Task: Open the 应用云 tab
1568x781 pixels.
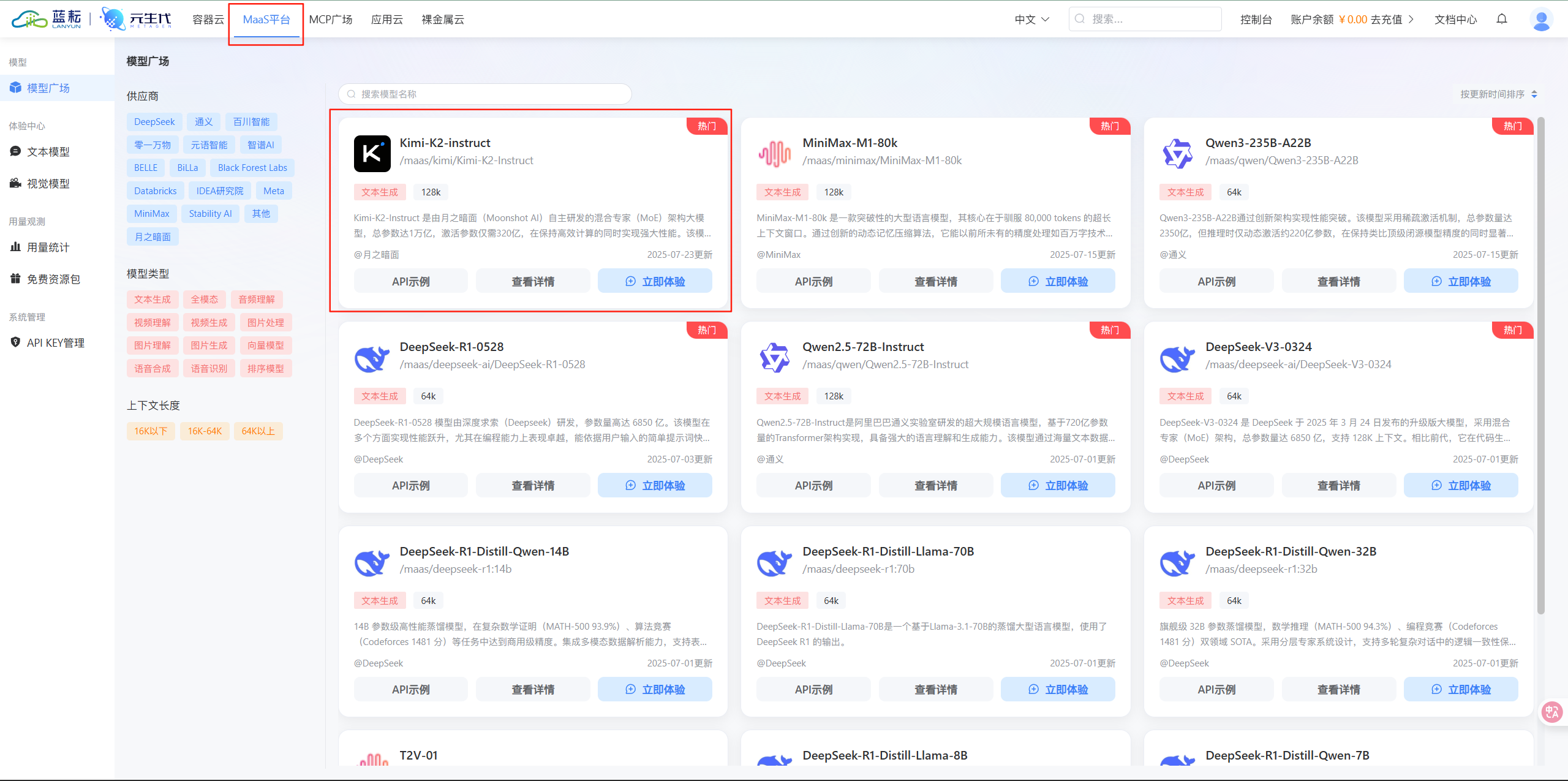Action: tap(387, 19)
